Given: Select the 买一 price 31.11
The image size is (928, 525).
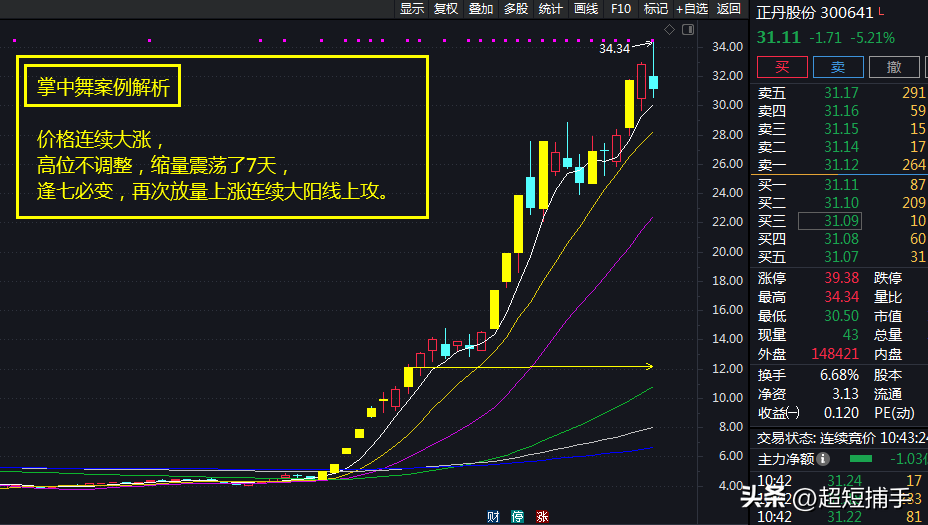Looking at the screenshot, I should [x=841, y=185].
